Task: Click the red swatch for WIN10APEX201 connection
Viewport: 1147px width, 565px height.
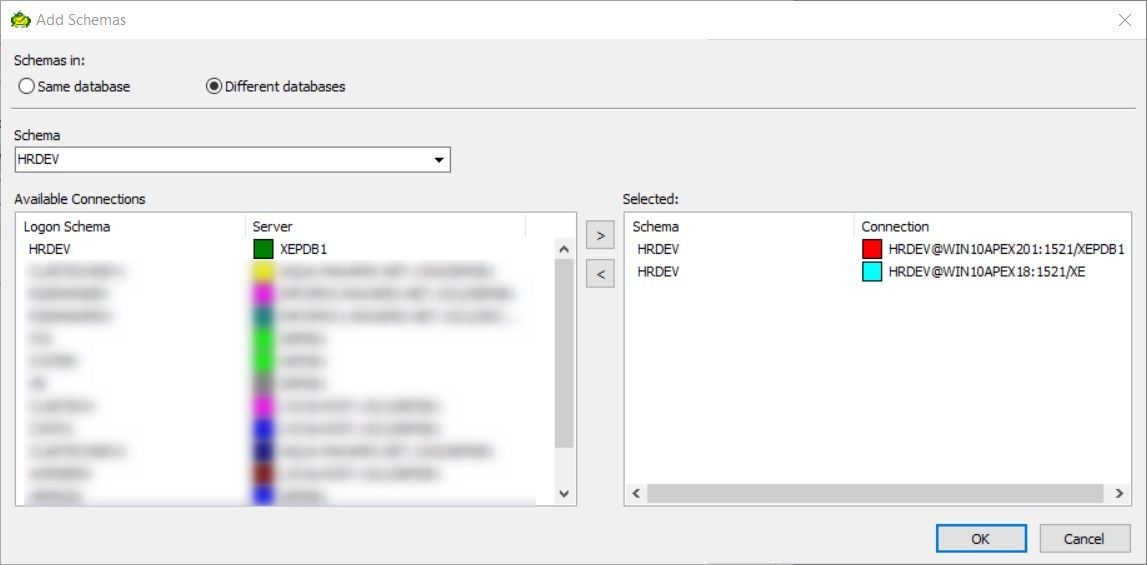Action: [x=872, y=249]
